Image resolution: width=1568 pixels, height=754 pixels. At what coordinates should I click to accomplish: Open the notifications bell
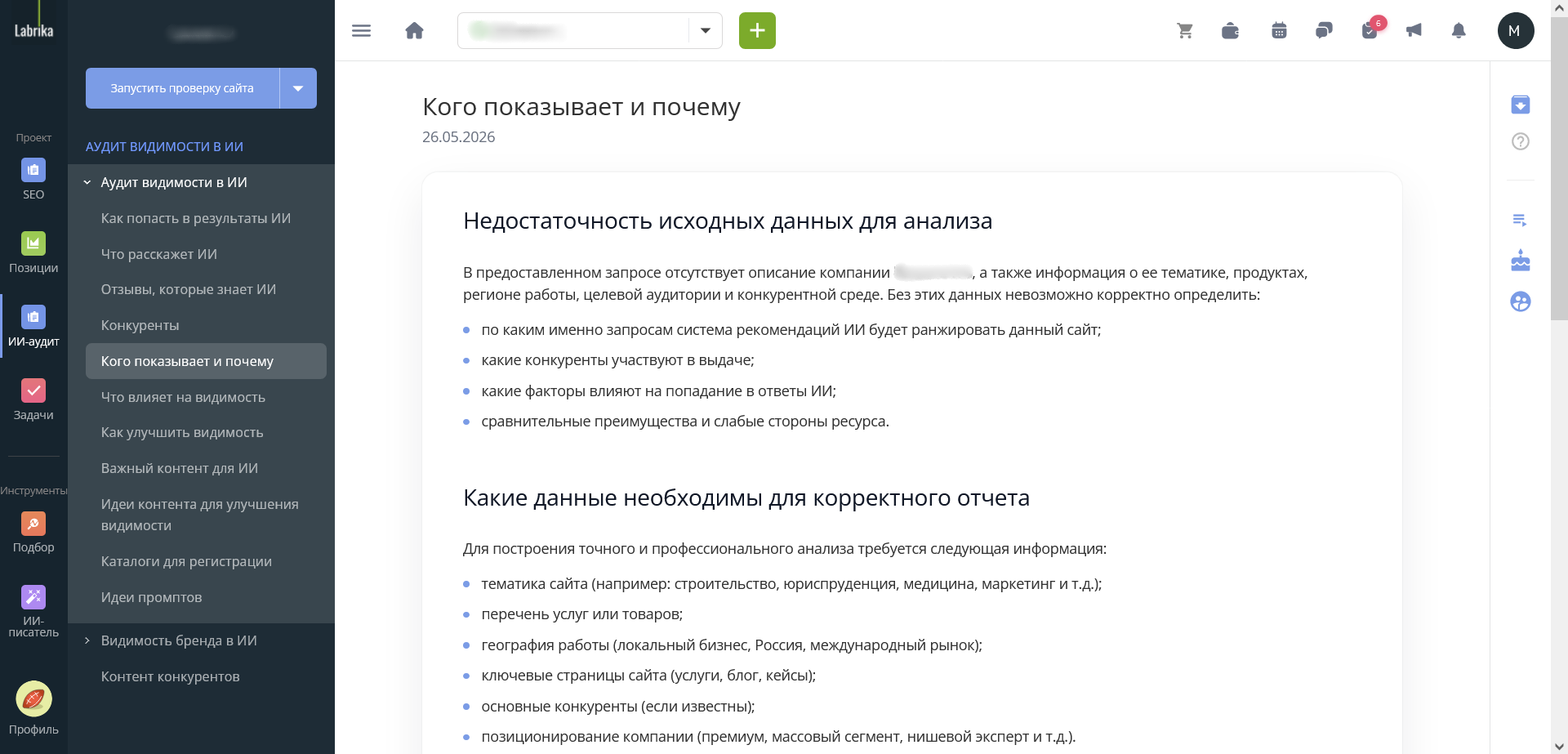tap(1459, 31)
